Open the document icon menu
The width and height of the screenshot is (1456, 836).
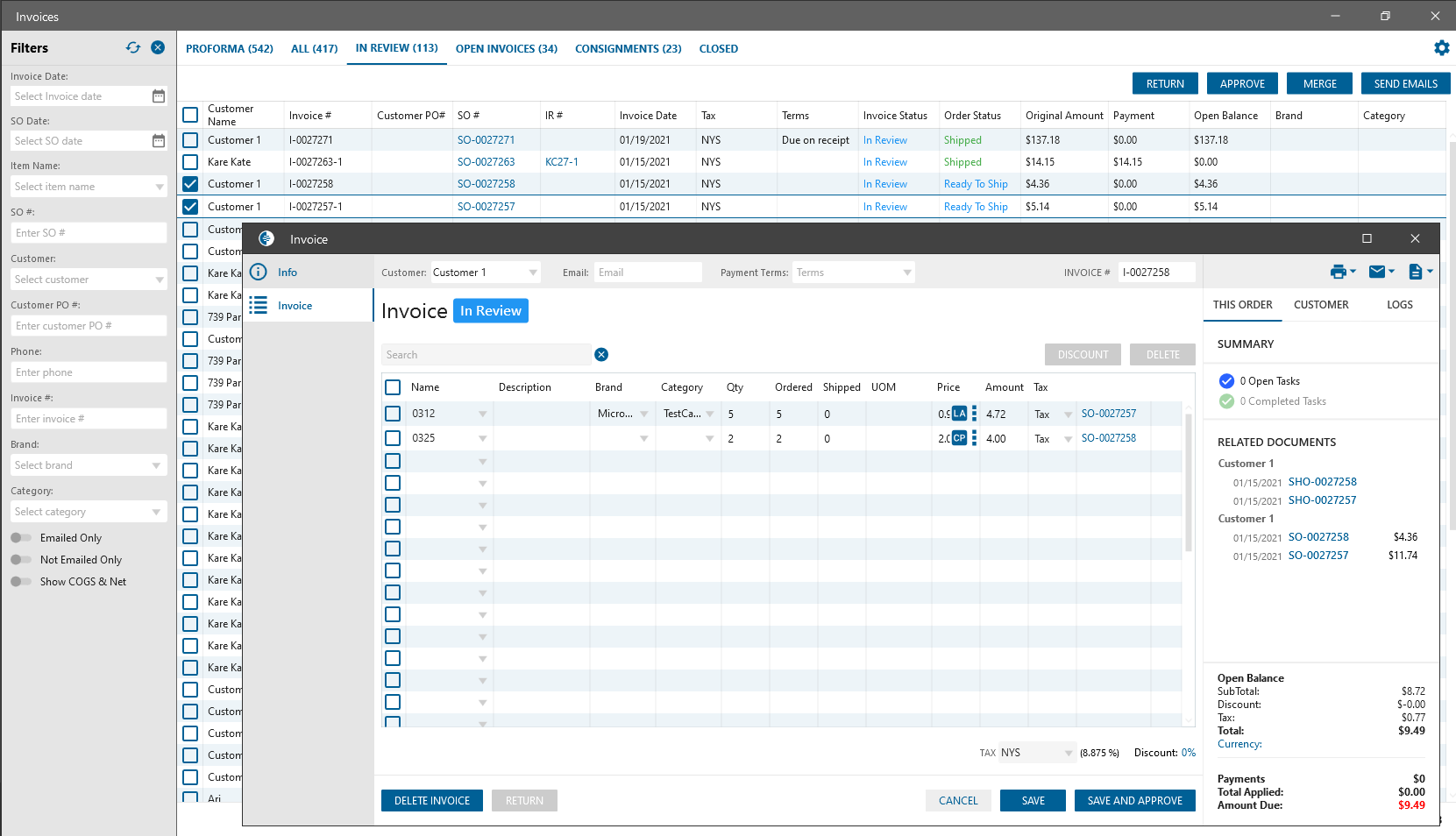pyautogui.click(x=1419, y=273)
